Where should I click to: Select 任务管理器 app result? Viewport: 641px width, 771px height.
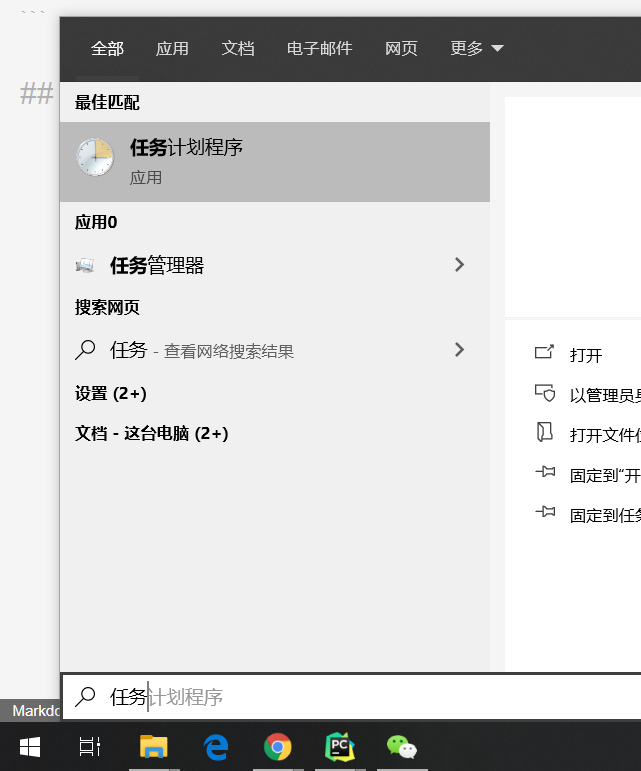[x=275, y=266]
